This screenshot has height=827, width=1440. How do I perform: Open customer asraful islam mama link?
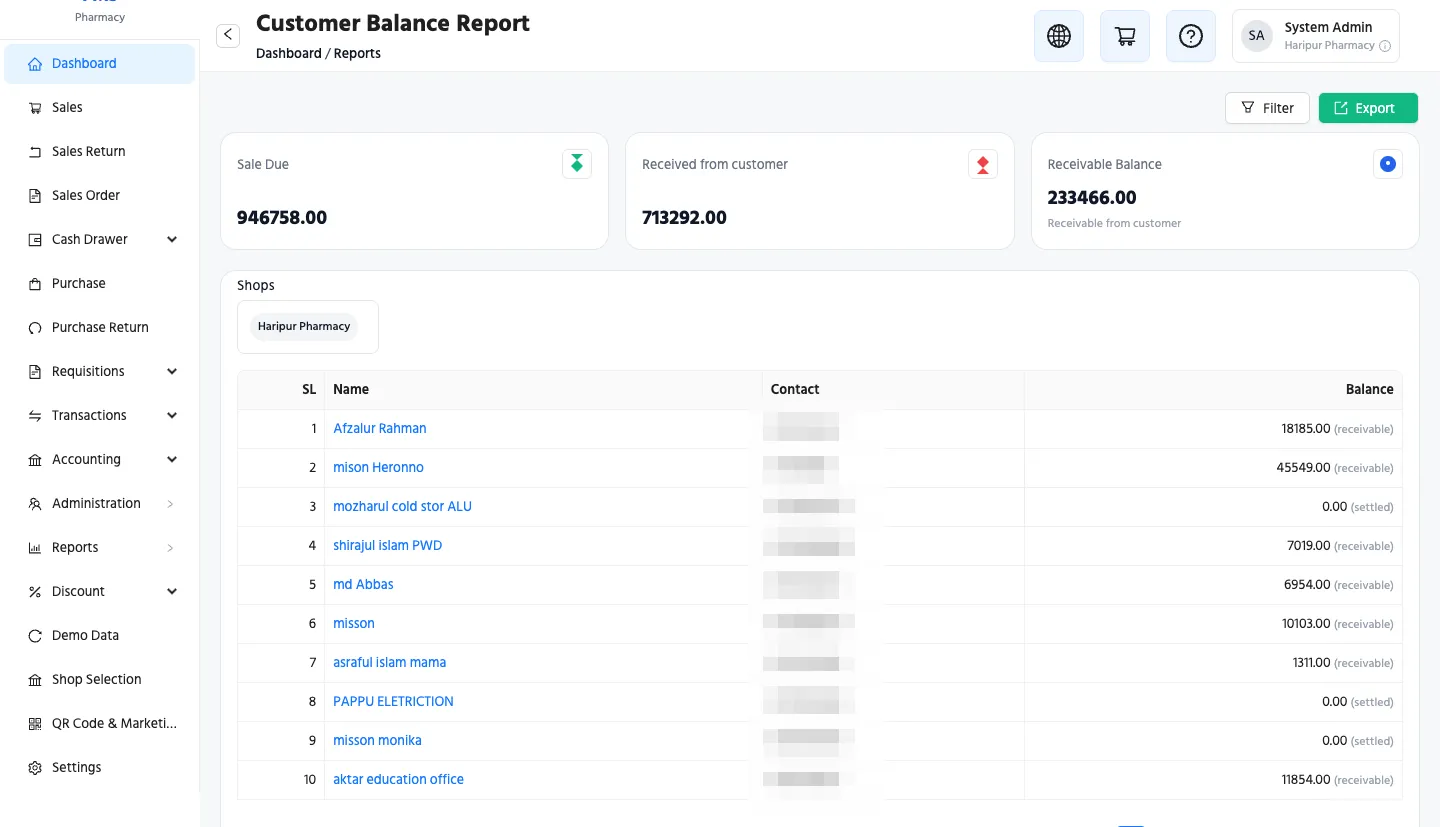click(389, 663)
